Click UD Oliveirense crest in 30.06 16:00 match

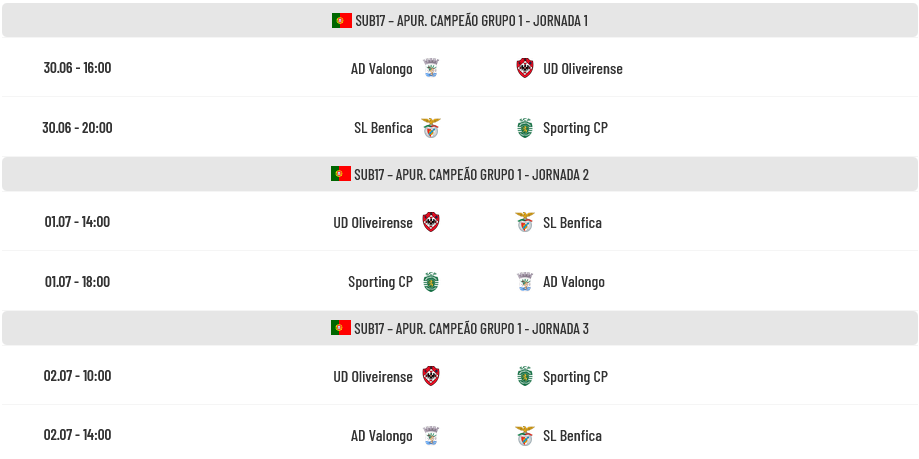pos(525,68)
